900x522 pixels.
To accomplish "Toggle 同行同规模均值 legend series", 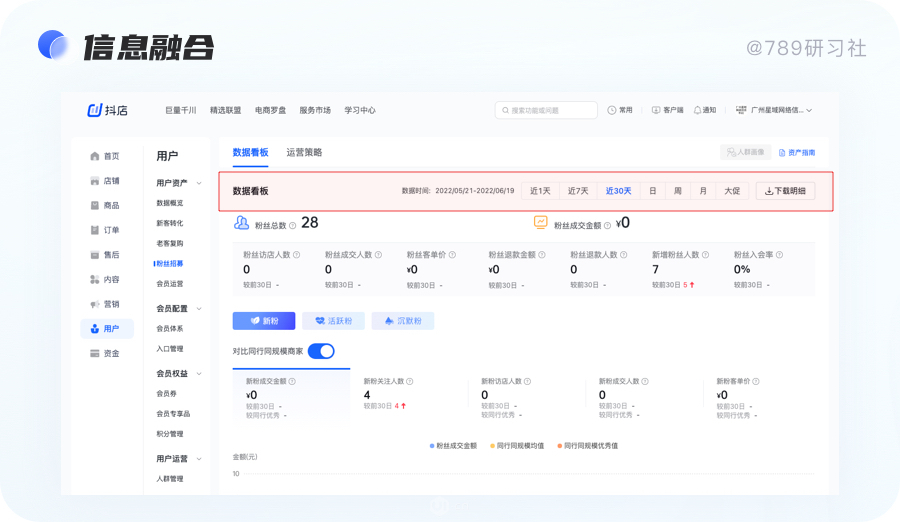I will point(517,446).
